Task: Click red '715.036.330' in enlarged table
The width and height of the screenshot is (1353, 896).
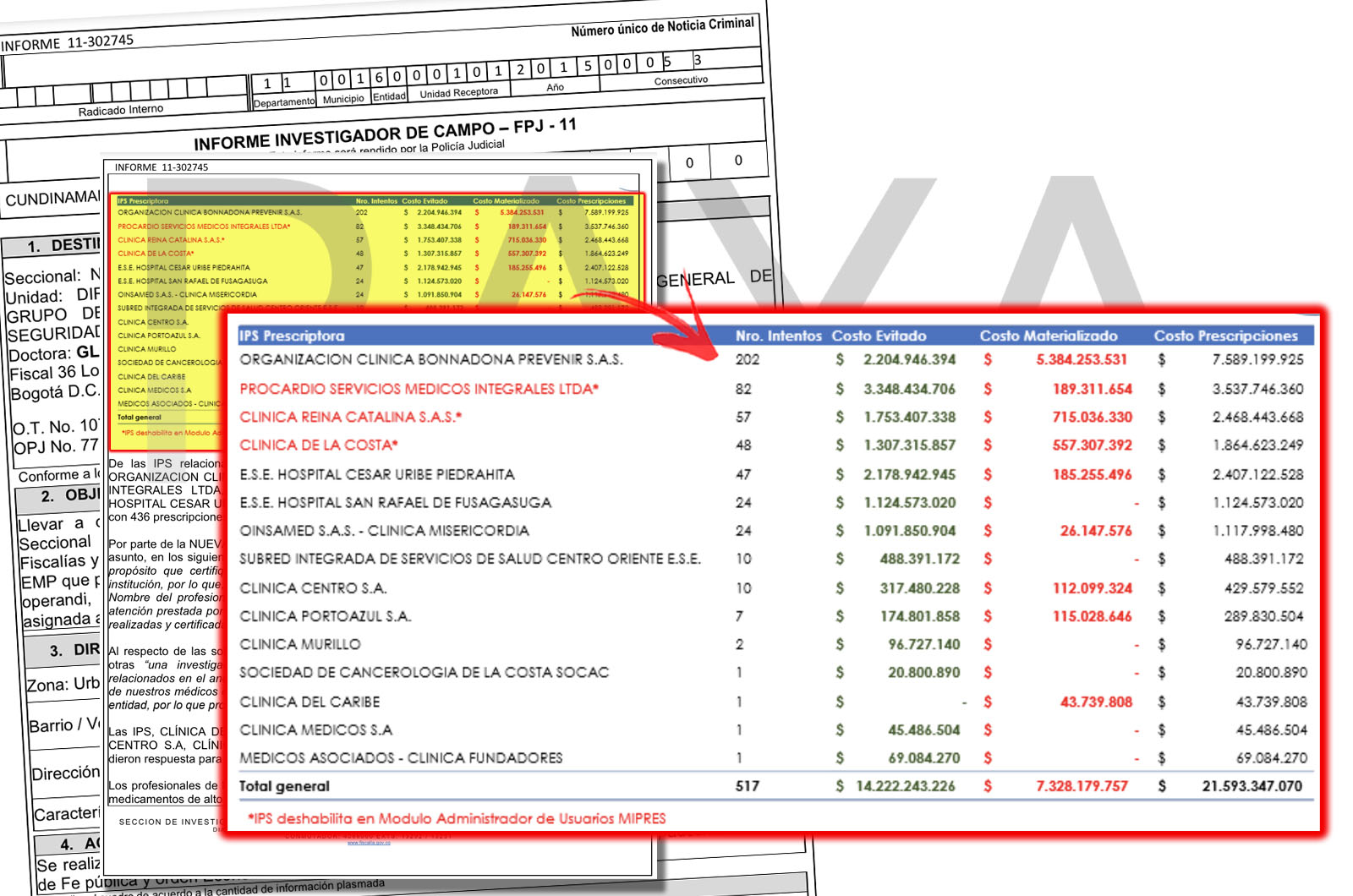Action: tap(1093, 417)
